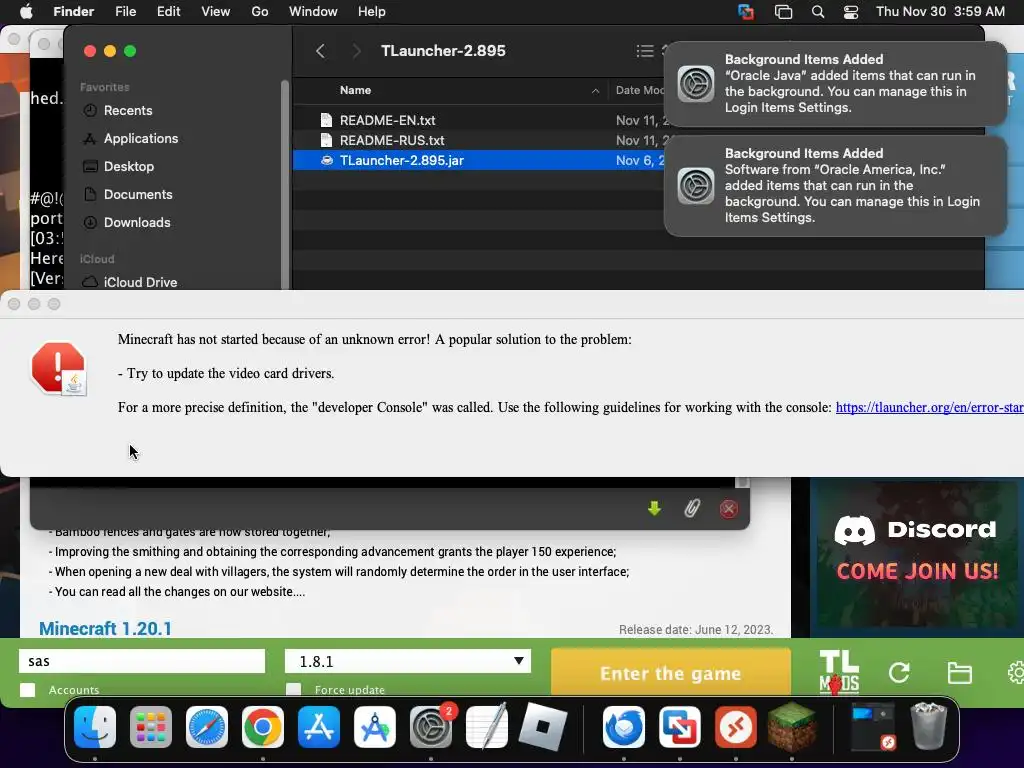Open Launchpad from the Dock

click(151, 727)
